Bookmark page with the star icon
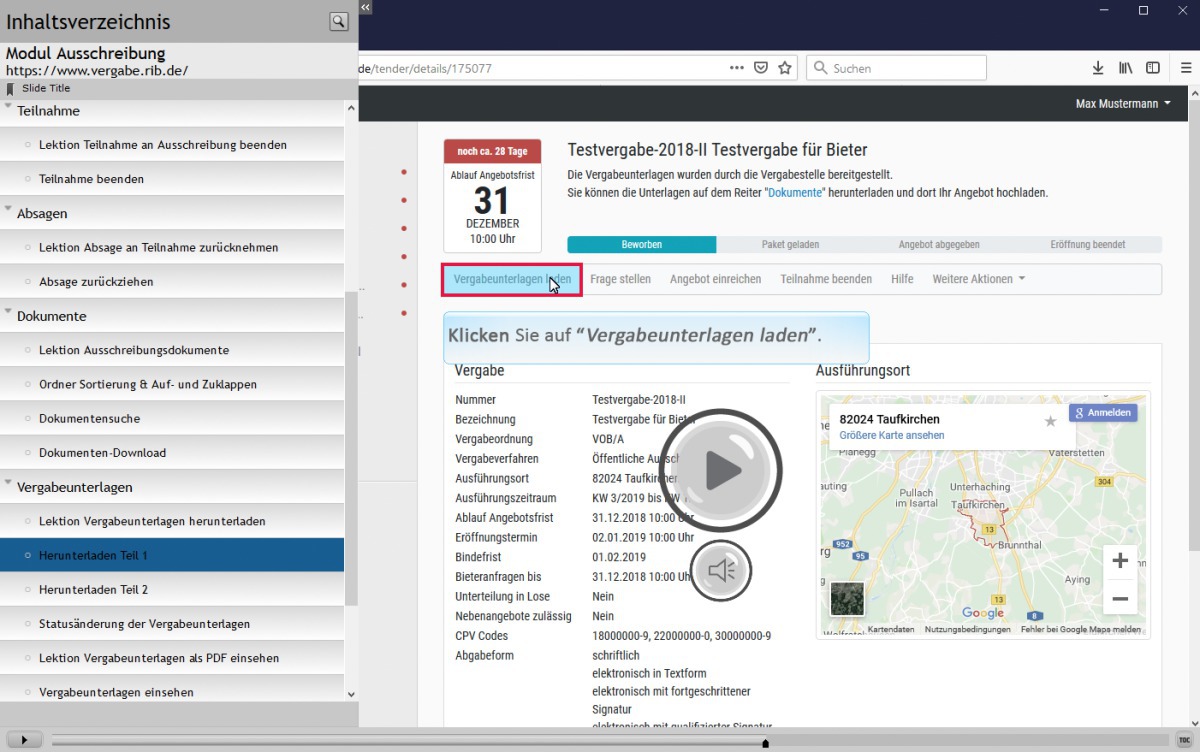 [785, 68]
